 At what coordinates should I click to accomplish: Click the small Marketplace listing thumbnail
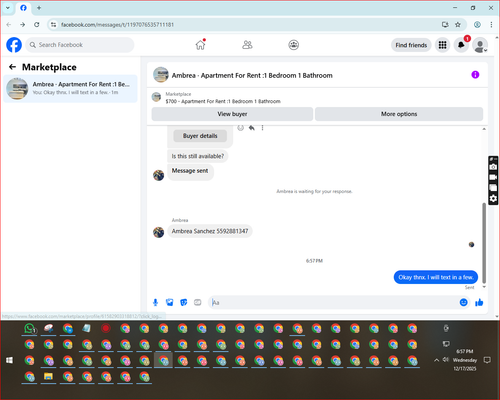156,97
